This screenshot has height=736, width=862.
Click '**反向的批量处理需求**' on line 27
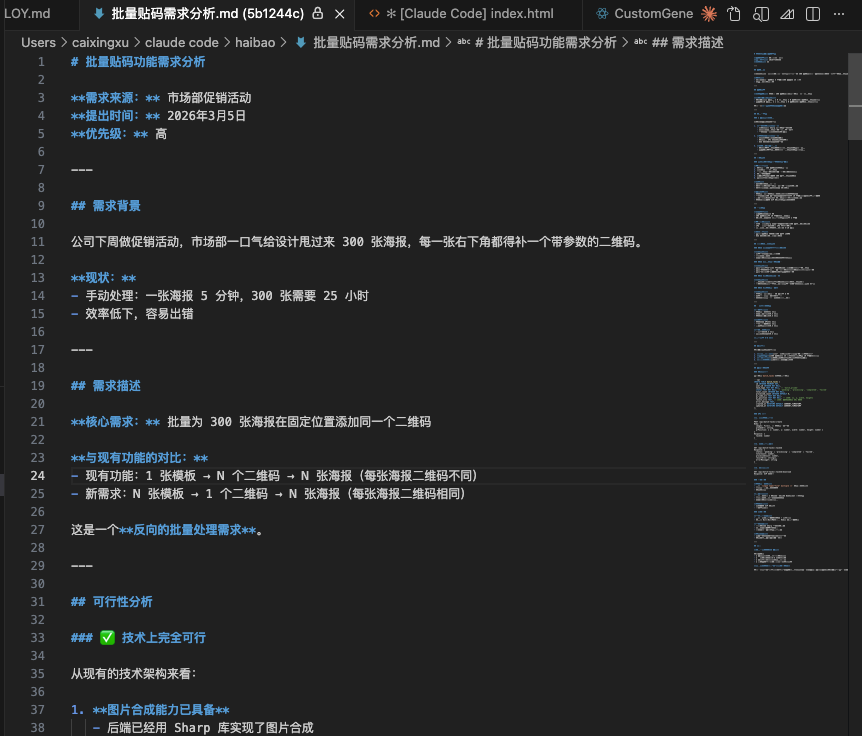coord(187,530)
